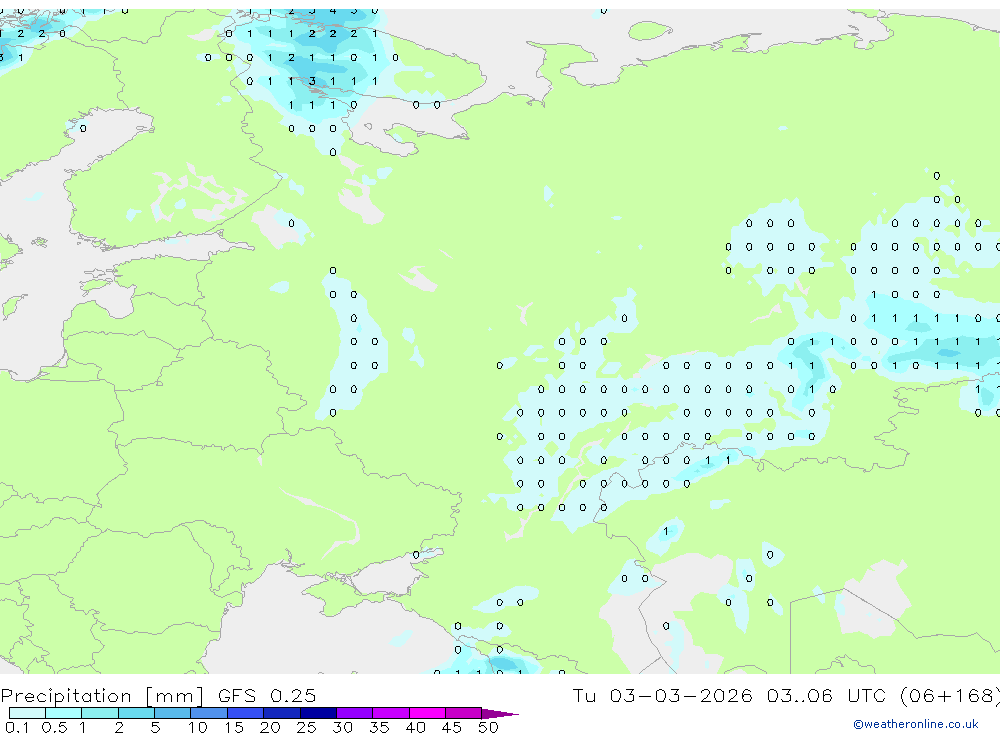1000x733 pixels.
Task: Select the 40–45 mm magenta legend swatch
Action: pyautogui.click(x=427, y=713)
